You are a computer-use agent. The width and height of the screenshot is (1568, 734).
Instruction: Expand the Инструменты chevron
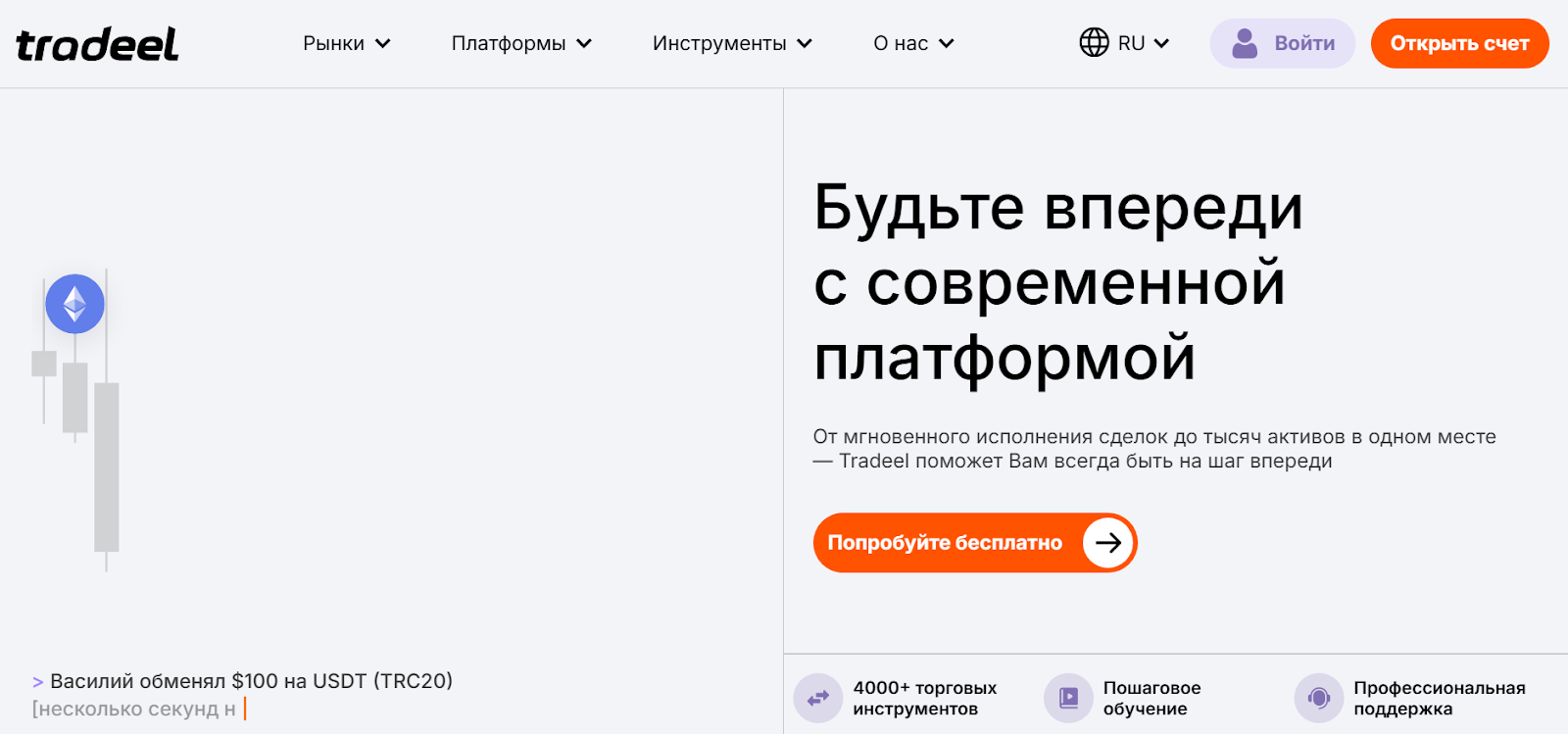click(x=805, y=43)
